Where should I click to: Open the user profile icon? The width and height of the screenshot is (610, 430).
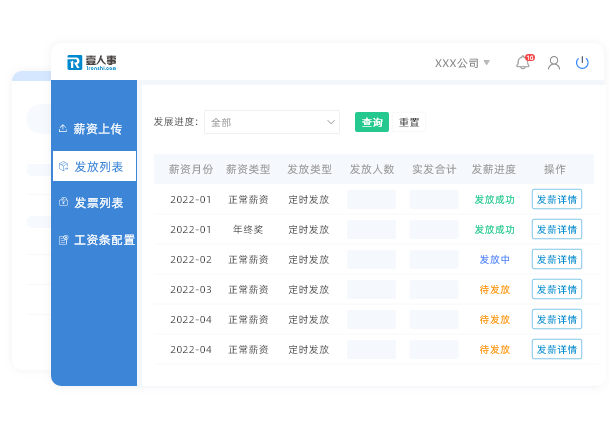(x=554, y=63)
